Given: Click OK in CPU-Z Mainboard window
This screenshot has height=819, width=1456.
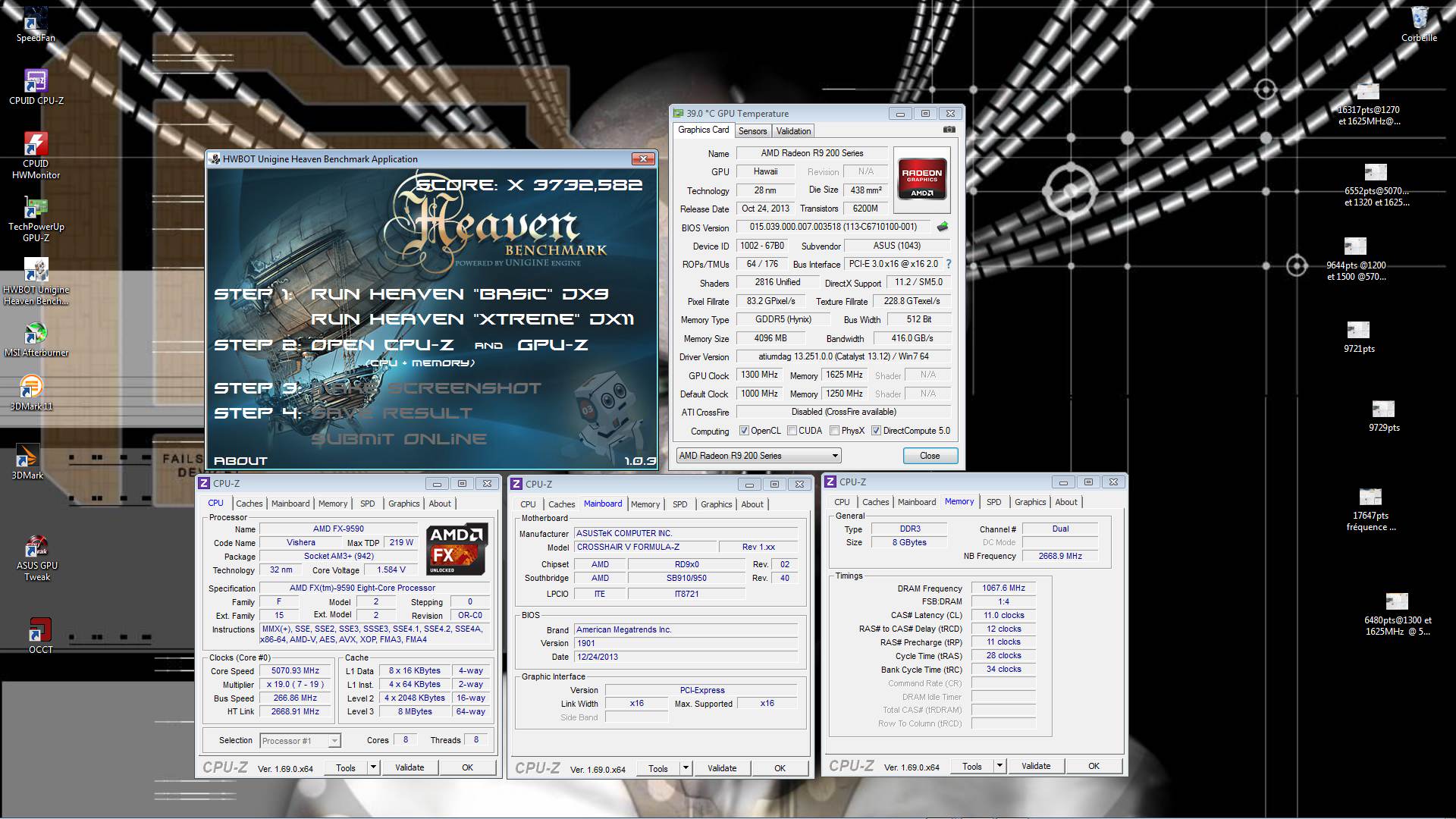Looking at the screenshot, I should tap(780, 768).
